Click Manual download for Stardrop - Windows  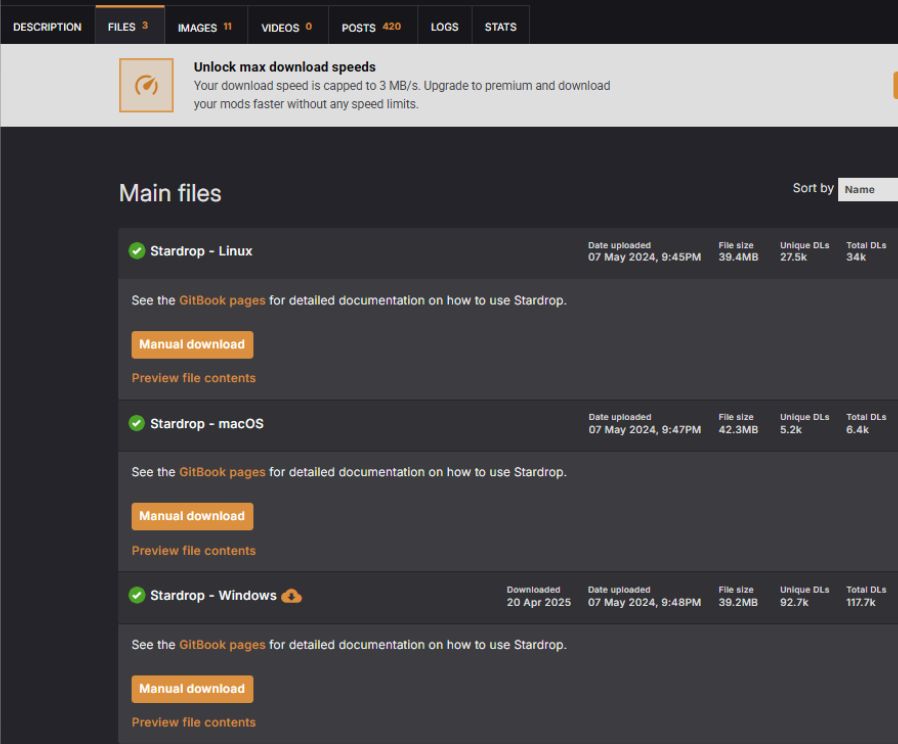(192, 689)
